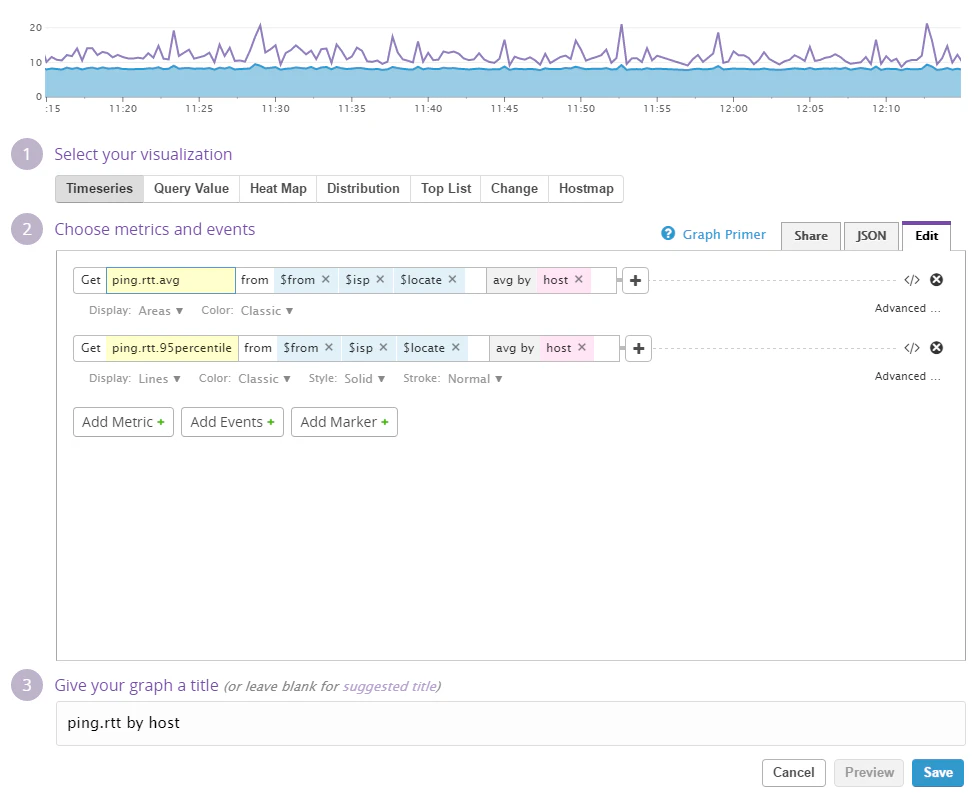This screenshot has height=794, width=976.
Task: Click avg by aggregator in ping.rtt.avg row
Action: (512, 280)
